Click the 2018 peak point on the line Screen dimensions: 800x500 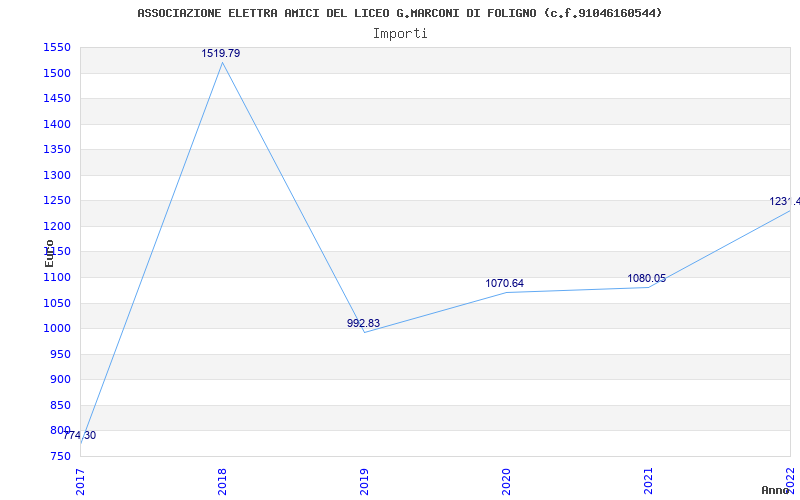222,63
